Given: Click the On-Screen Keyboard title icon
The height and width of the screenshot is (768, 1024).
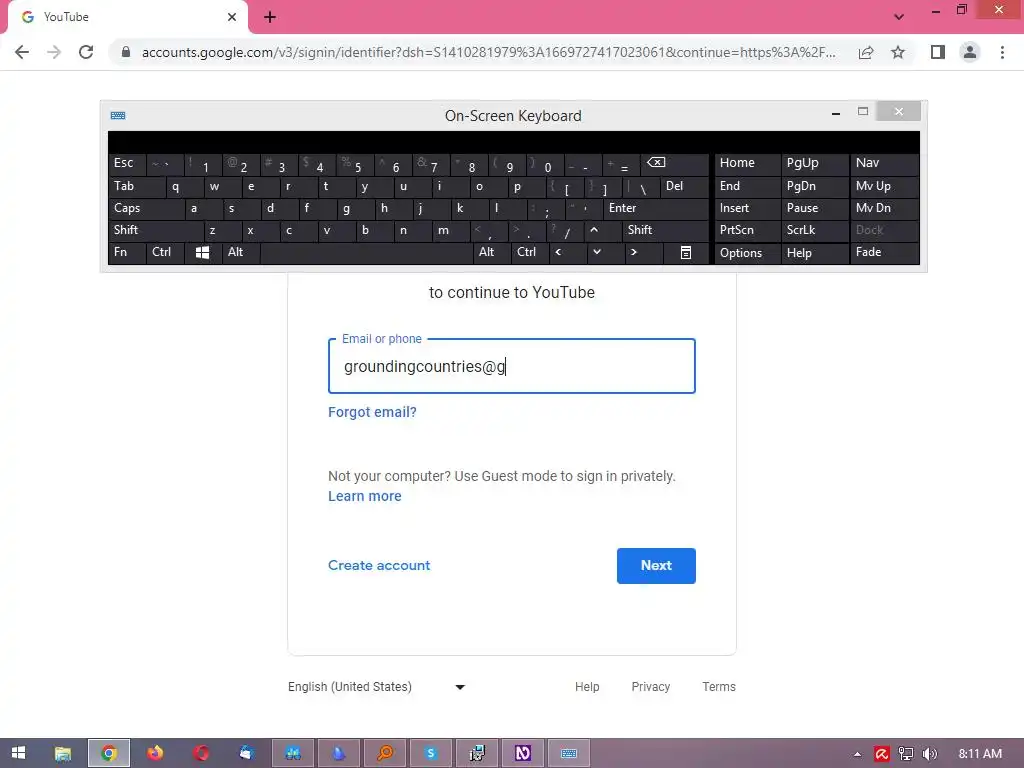Looking at the screenshot, I should pos(118,116).
